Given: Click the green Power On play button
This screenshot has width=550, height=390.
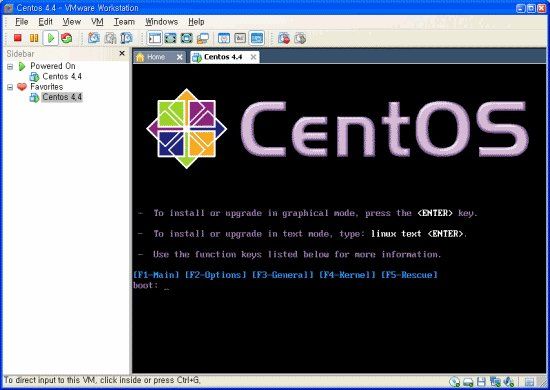Looking at the screenshot, I should tap(51, 38).
